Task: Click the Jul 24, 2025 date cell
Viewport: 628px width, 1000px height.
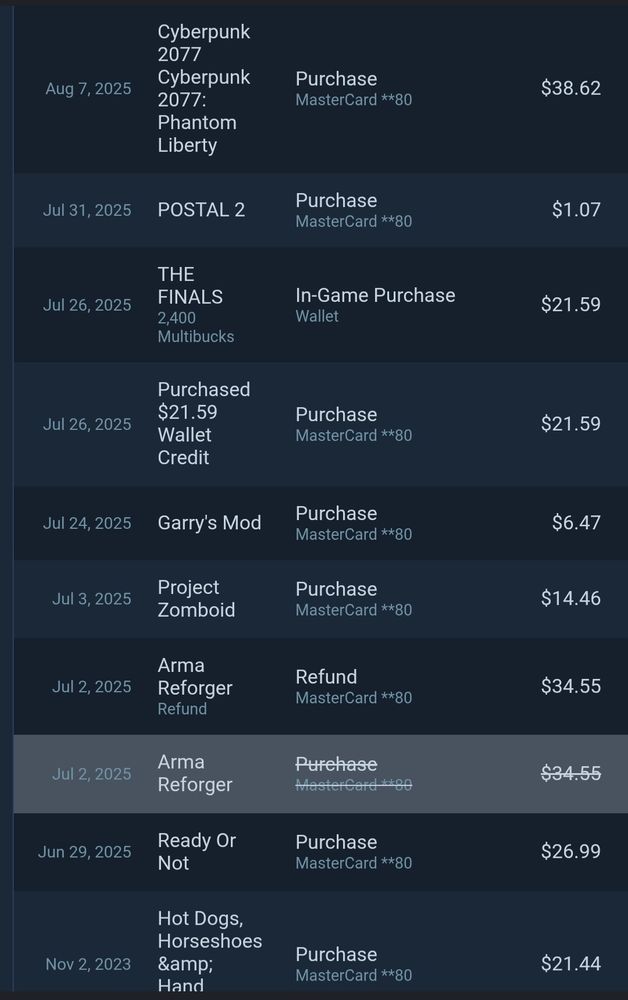Action: (87, 523)
